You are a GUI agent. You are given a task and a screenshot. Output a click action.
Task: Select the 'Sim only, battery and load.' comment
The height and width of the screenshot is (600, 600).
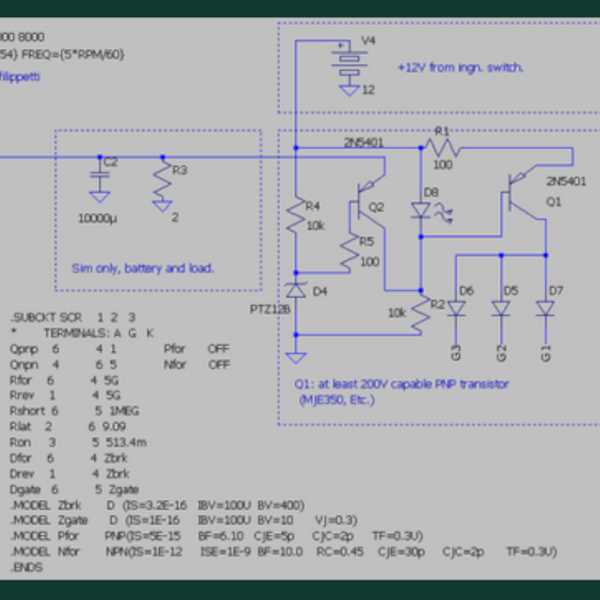click(142, 268)
